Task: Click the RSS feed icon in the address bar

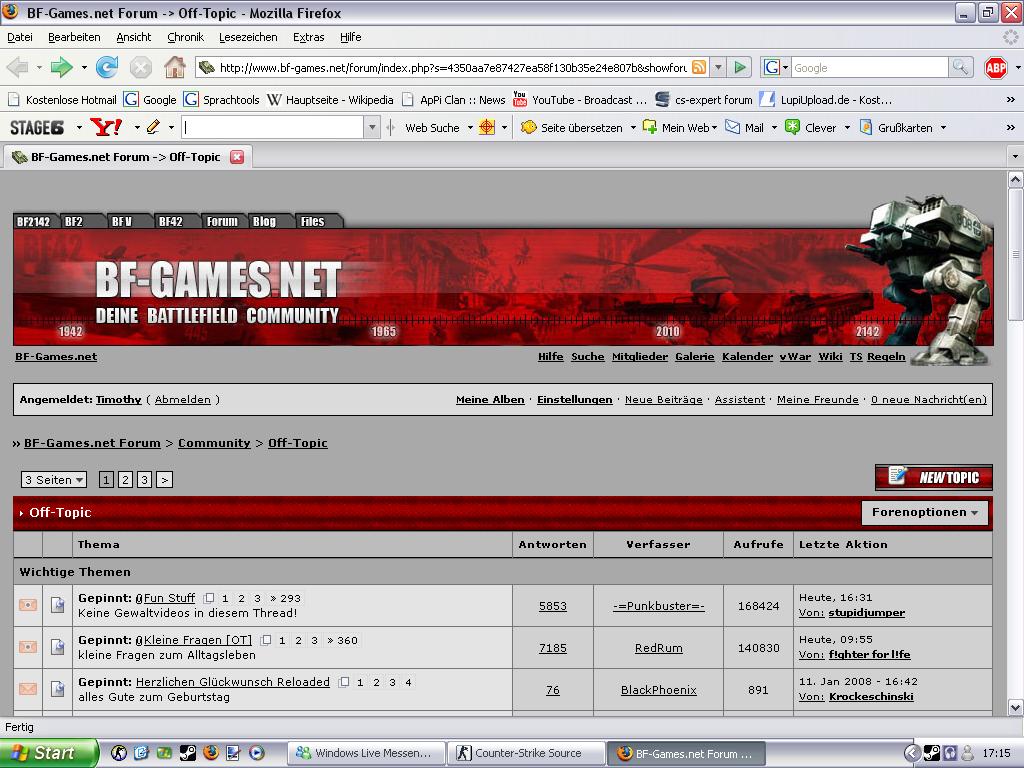Action: coord(699,67)
